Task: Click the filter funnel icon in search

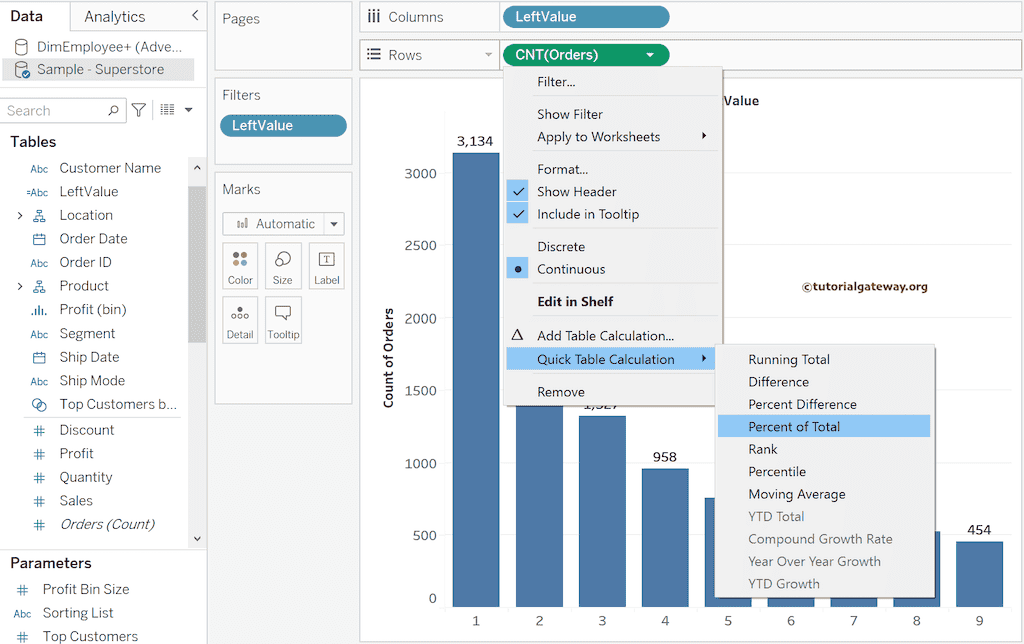Action: pyautogui.click(x=139, y=110)
